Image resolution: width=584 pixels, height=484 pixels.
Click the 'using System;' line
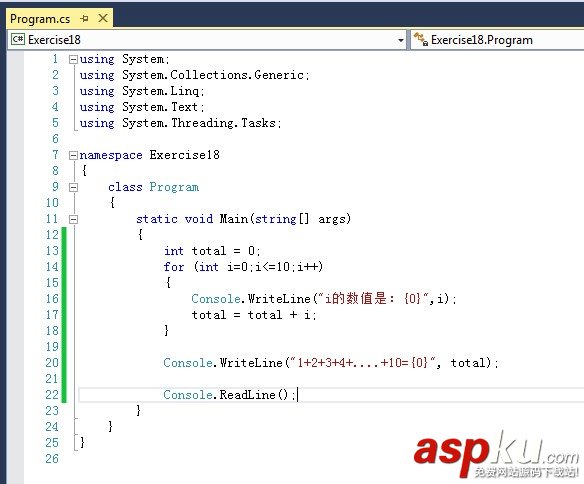[x=124, y=59]
